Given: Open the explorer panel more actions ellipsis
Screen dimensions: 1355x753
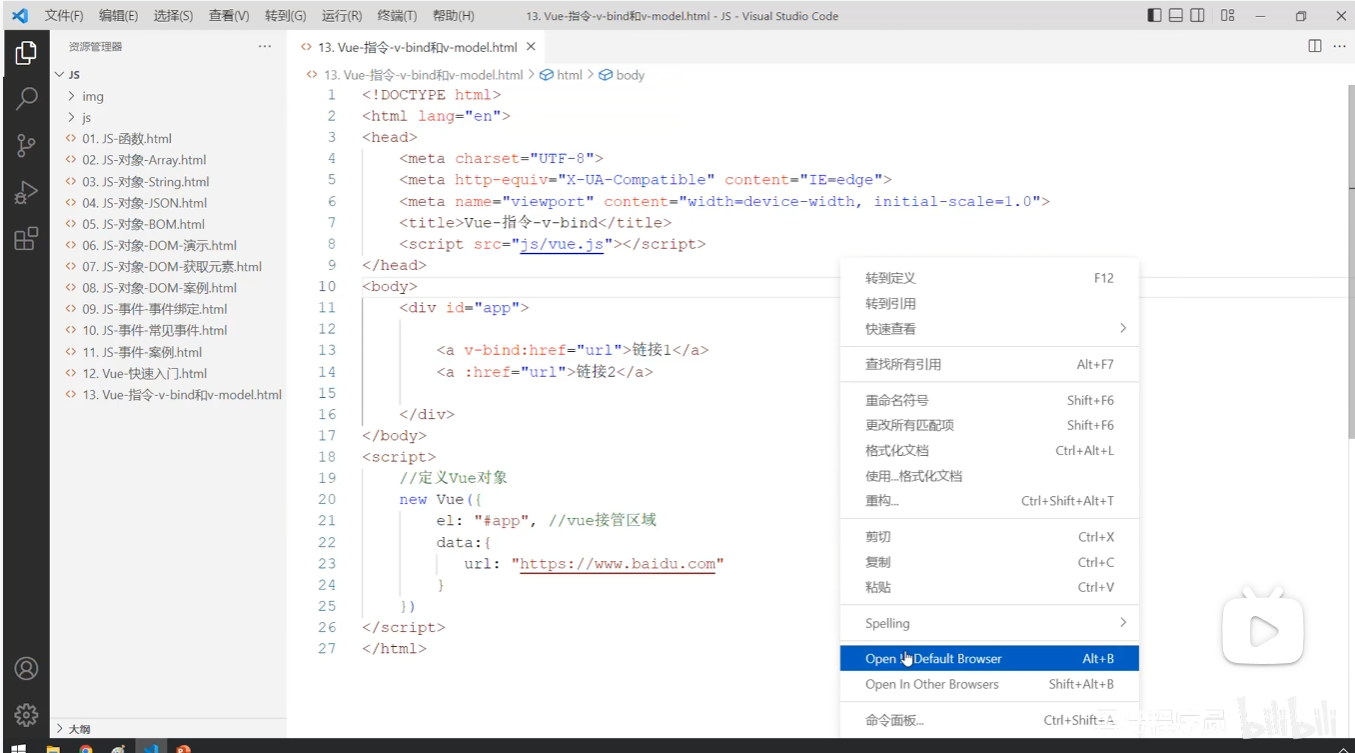Looking at the screenshot, I should [x=264, y=46].
